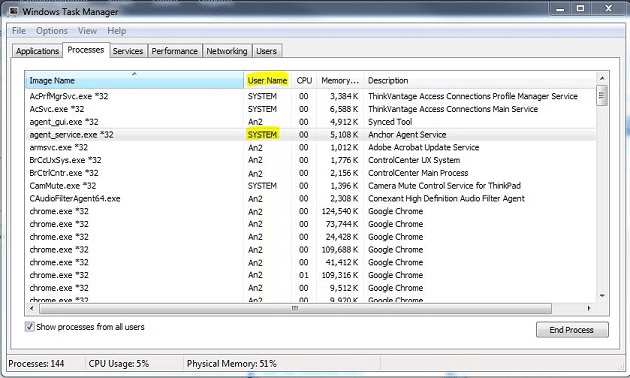Minimize the Windows Task Manager window

tap(560, 8)
